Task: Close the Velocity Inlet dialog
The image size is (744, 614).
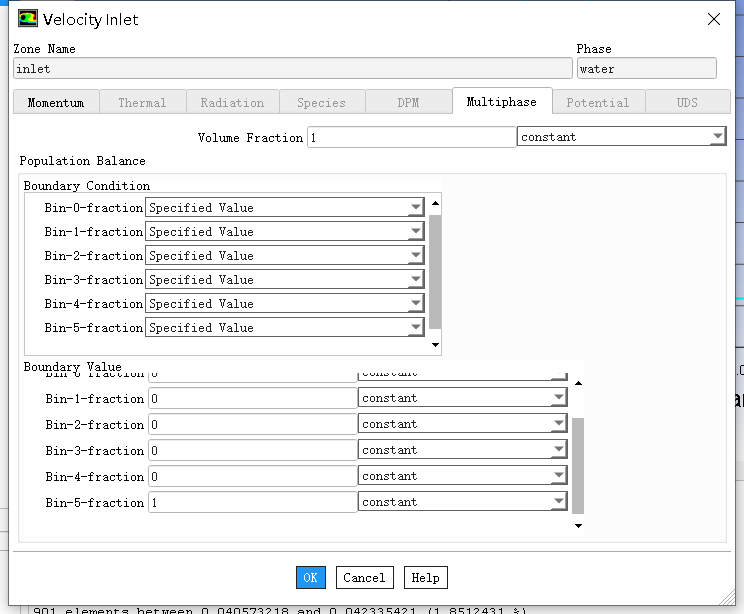Action: [x=713, y=19]
